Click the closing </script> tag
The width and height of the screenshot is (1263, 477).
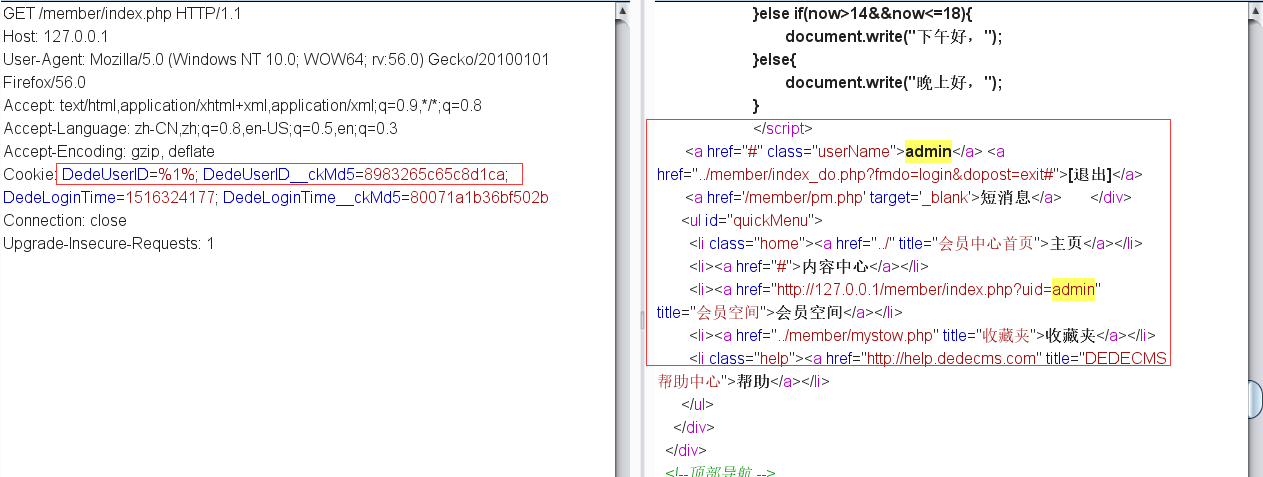point(783,129)
